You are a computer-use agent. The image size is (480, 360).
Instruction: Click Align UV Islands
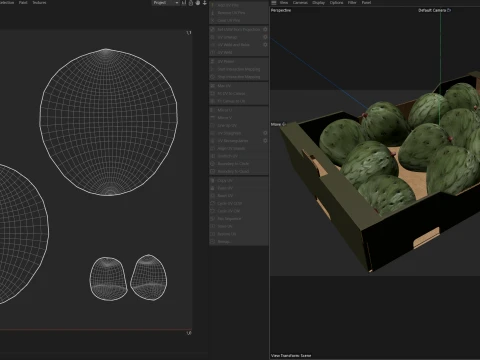tap(239, 148)
